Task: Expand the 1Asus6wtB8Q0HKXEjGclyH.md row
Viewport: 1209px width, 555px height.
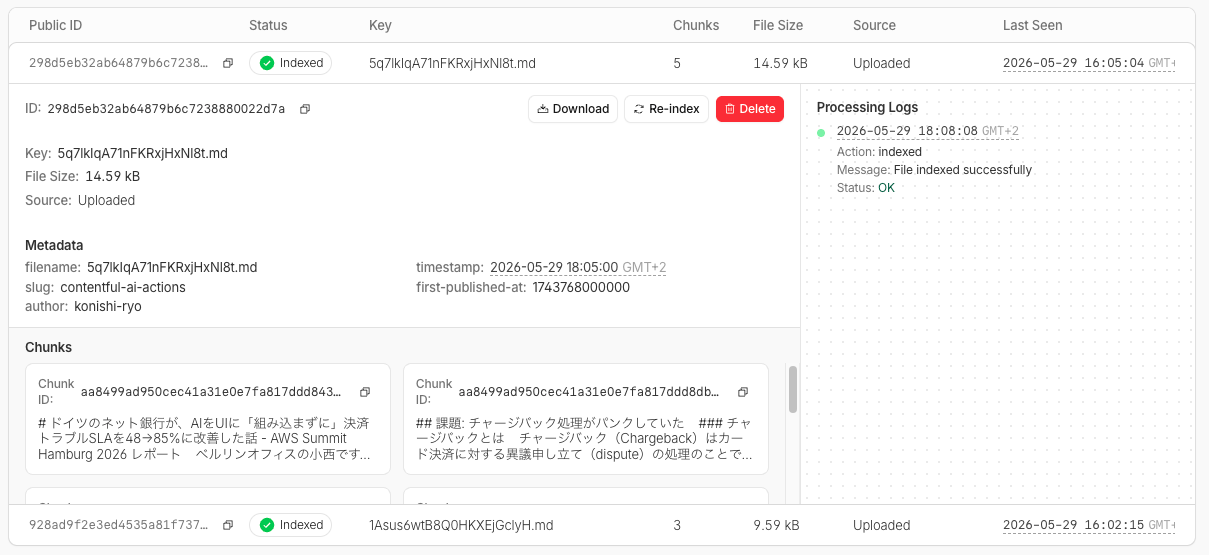Action: [602, 525]
